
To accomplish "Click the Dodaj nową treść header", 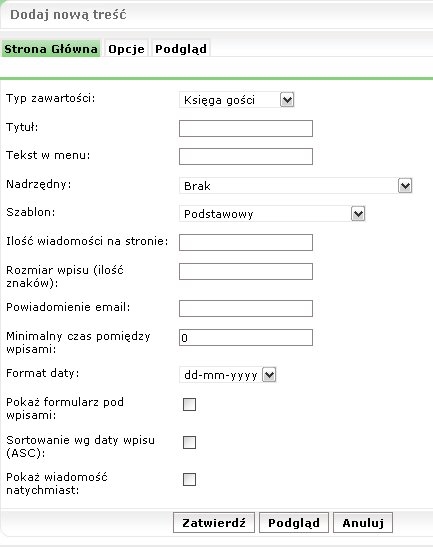I will click(x=68, y=15).
